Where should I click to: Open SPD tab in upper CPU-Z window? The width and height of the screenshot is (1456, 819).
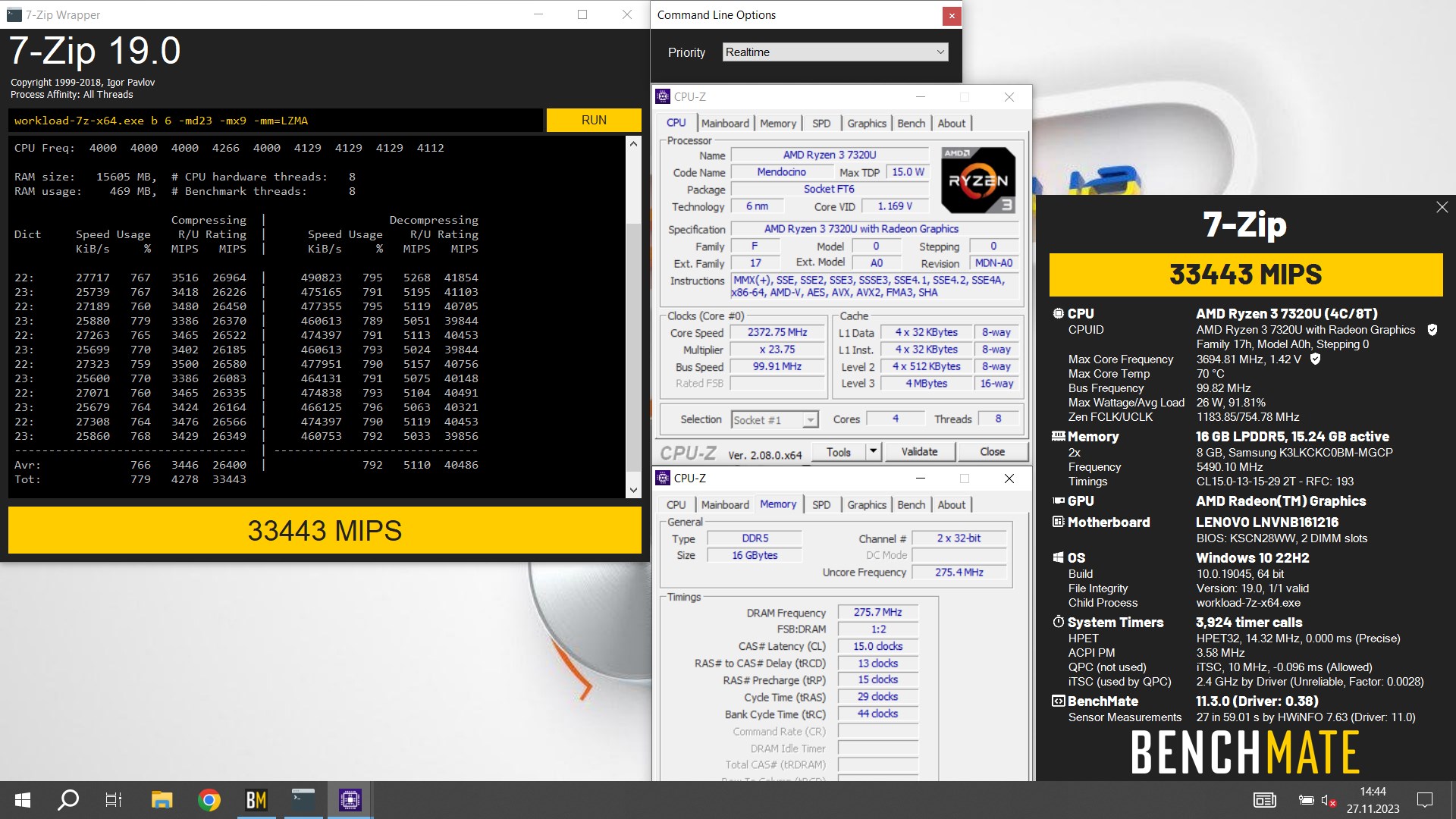pos(821,123)
